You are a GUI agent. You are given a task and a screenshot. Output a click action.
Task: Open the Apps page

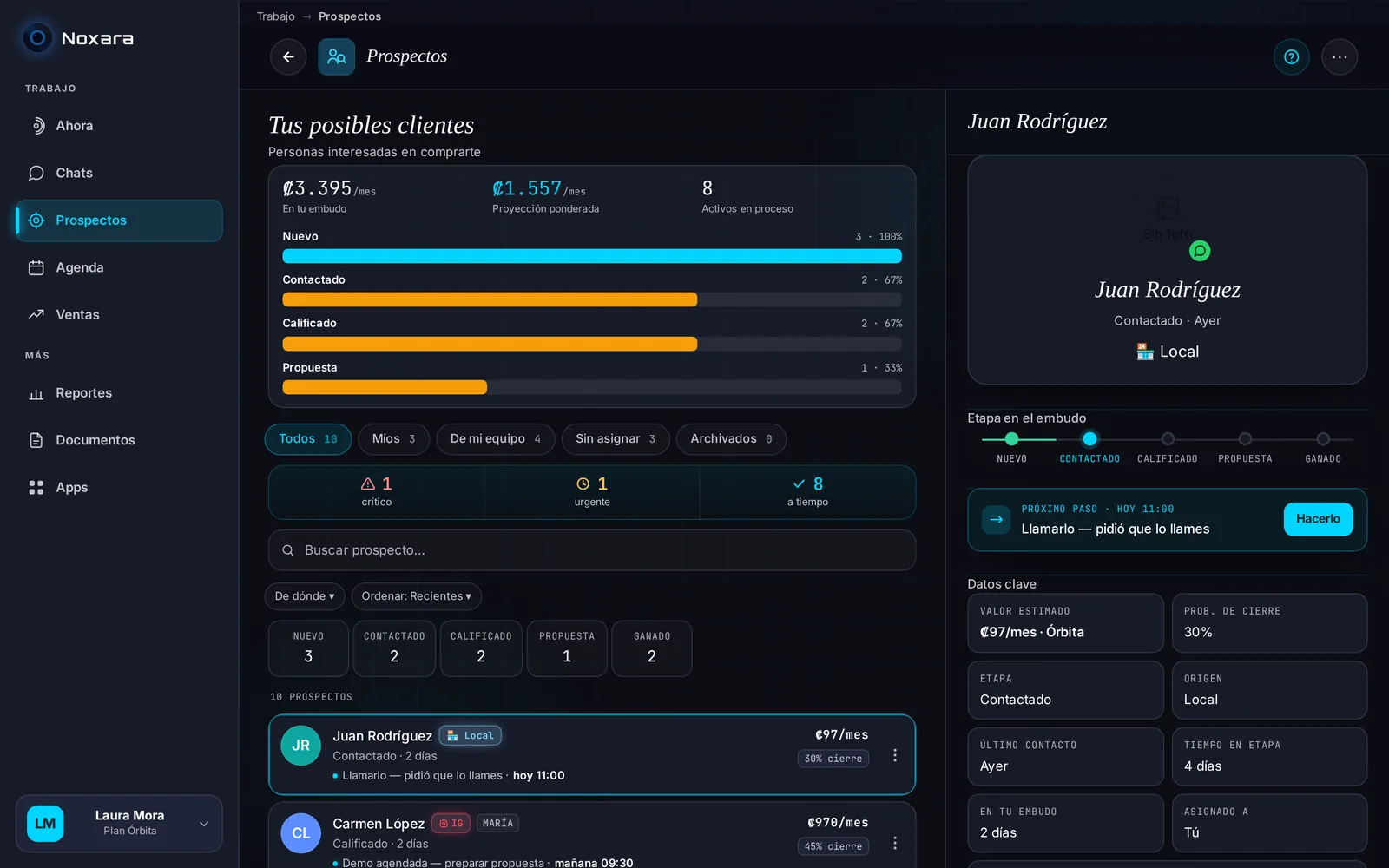coord(119,488)
